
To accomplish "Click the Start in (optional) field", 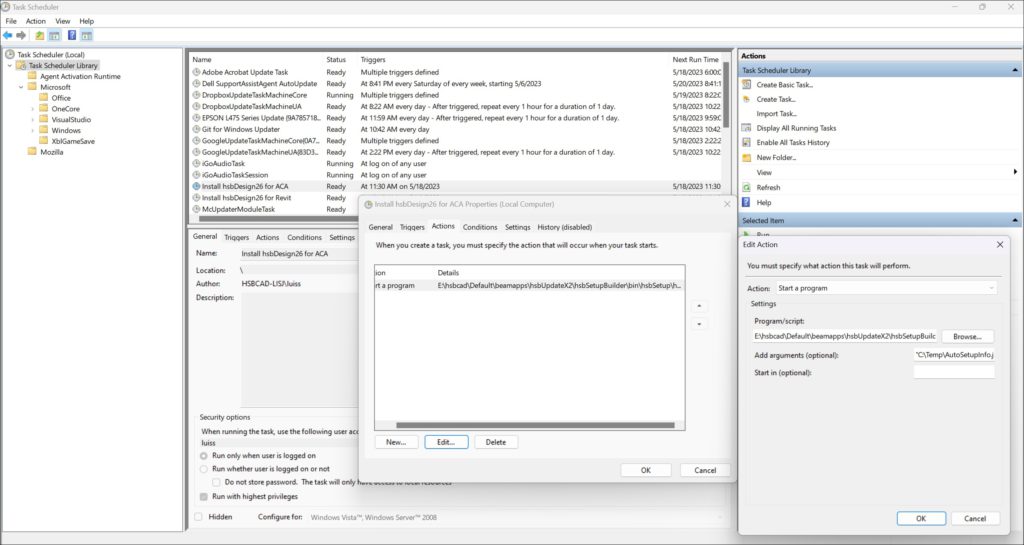I will tap(954, 373).
